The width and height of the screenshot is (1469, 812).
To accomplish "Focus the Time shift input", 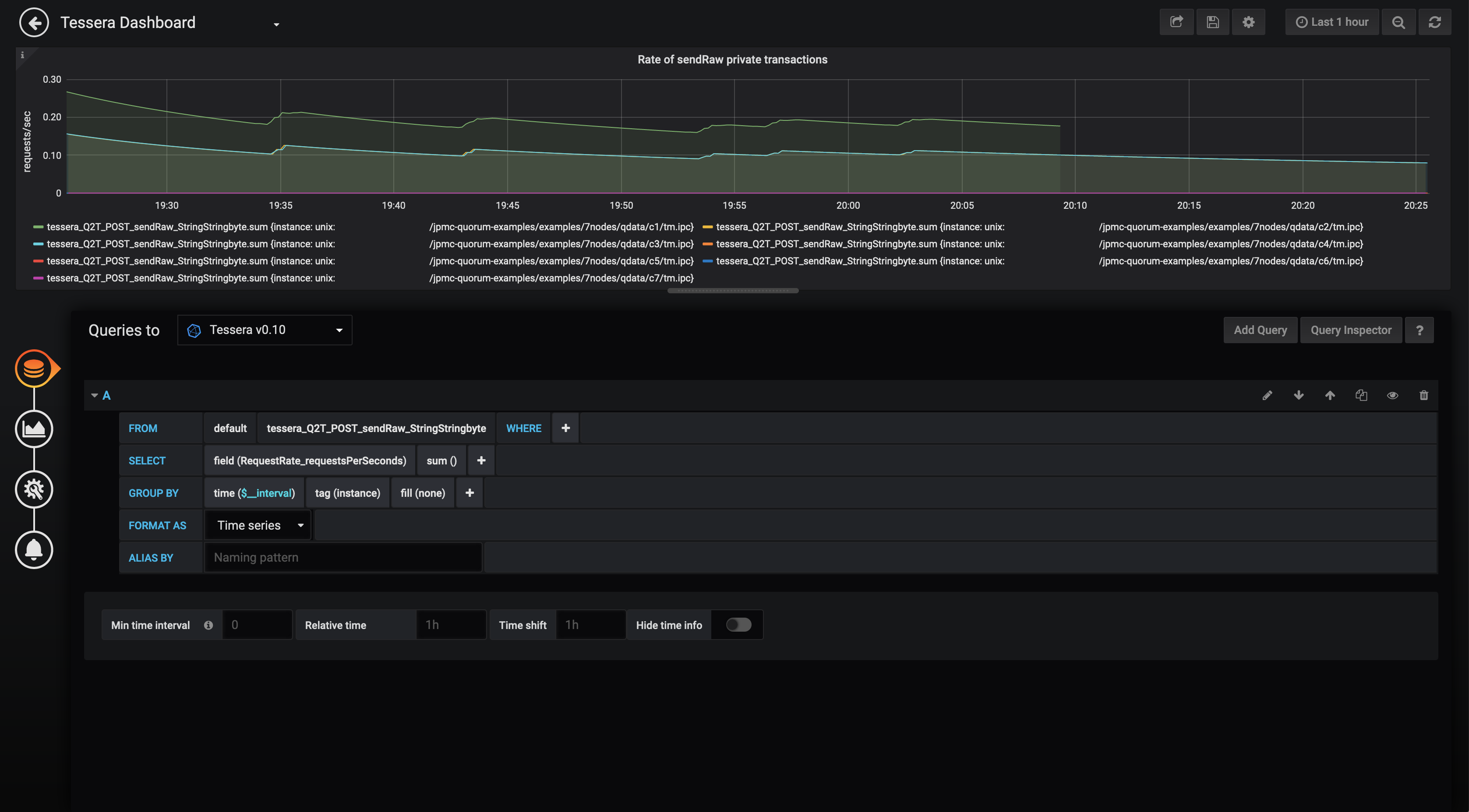I will pos(590,625).
